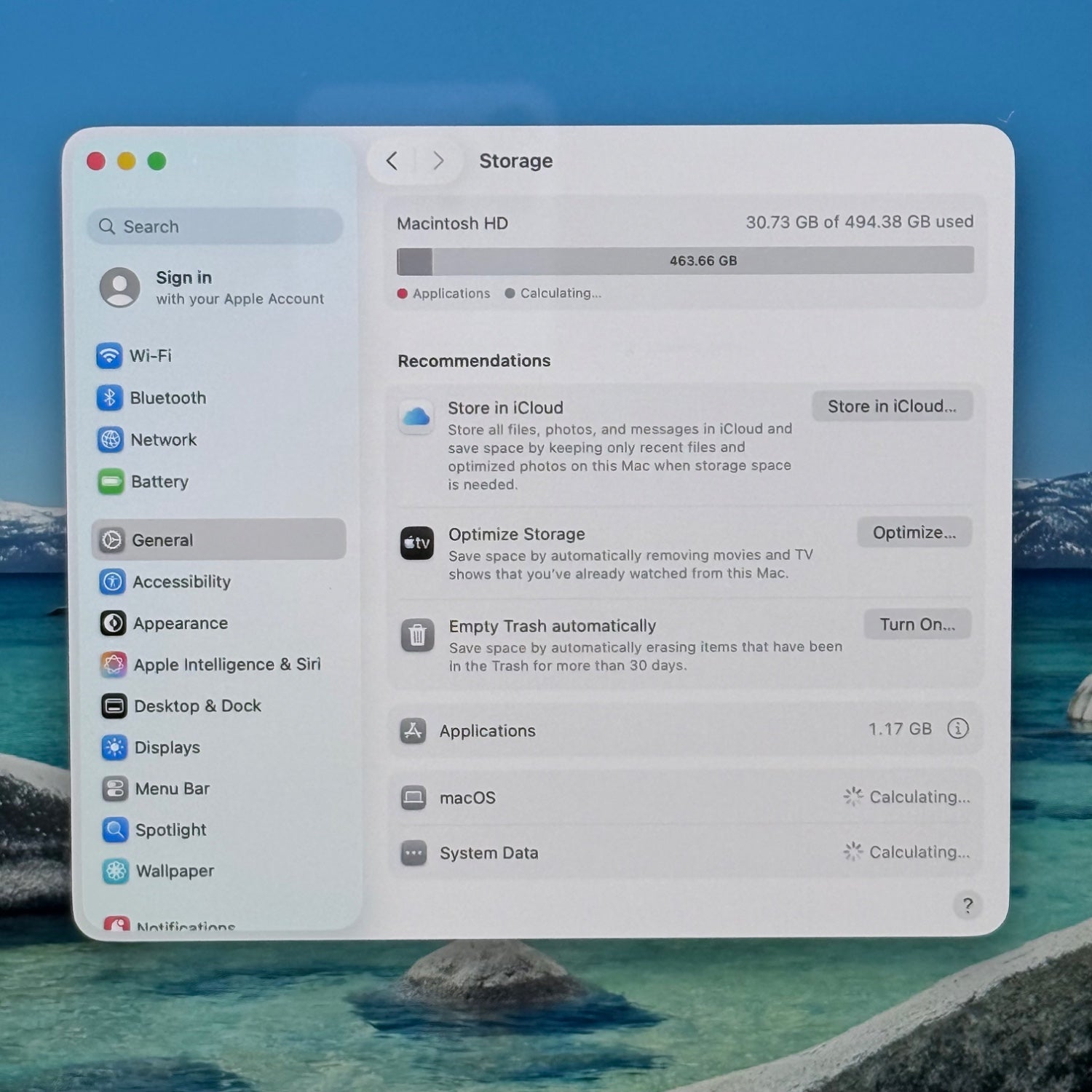This screenshot has width=1092, height=1092.
Task: Open Menu Bar settings
Action: click(172, 789)
